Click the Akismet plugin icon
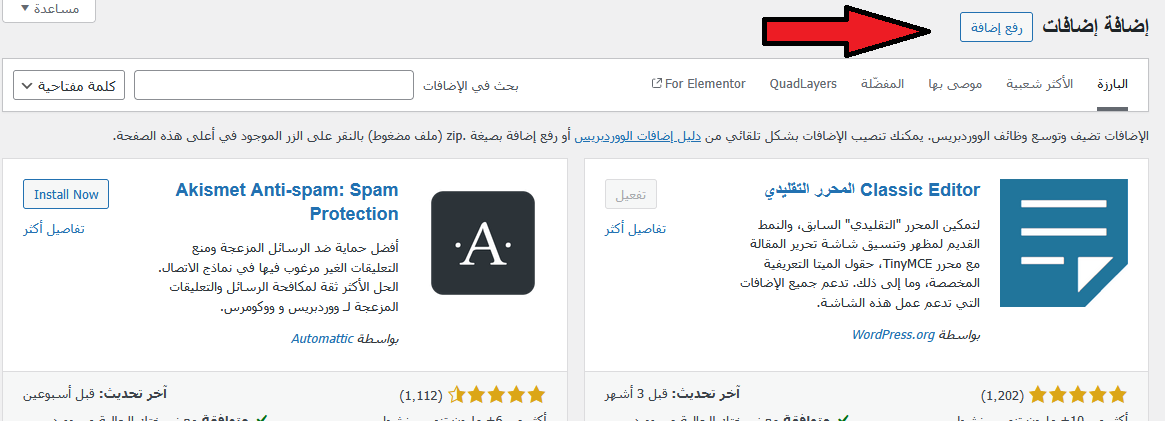The height and width of the screenshot is (421, 1165). tap(483, 243)
